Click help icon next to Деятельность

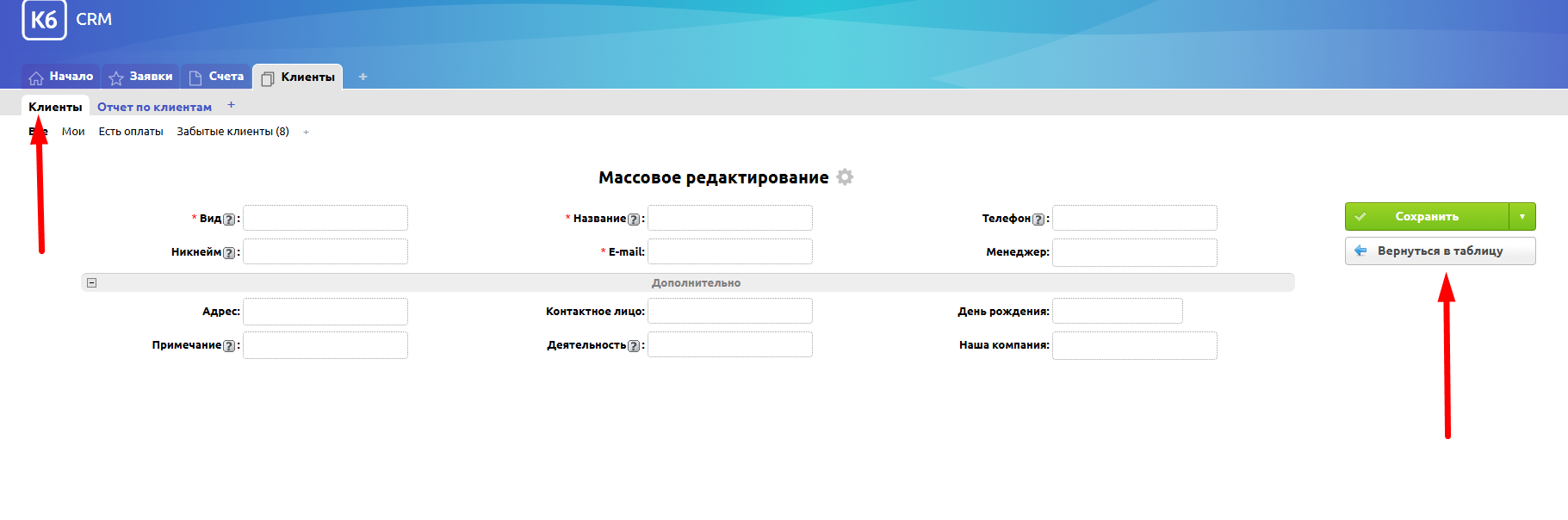pos(634,345)
